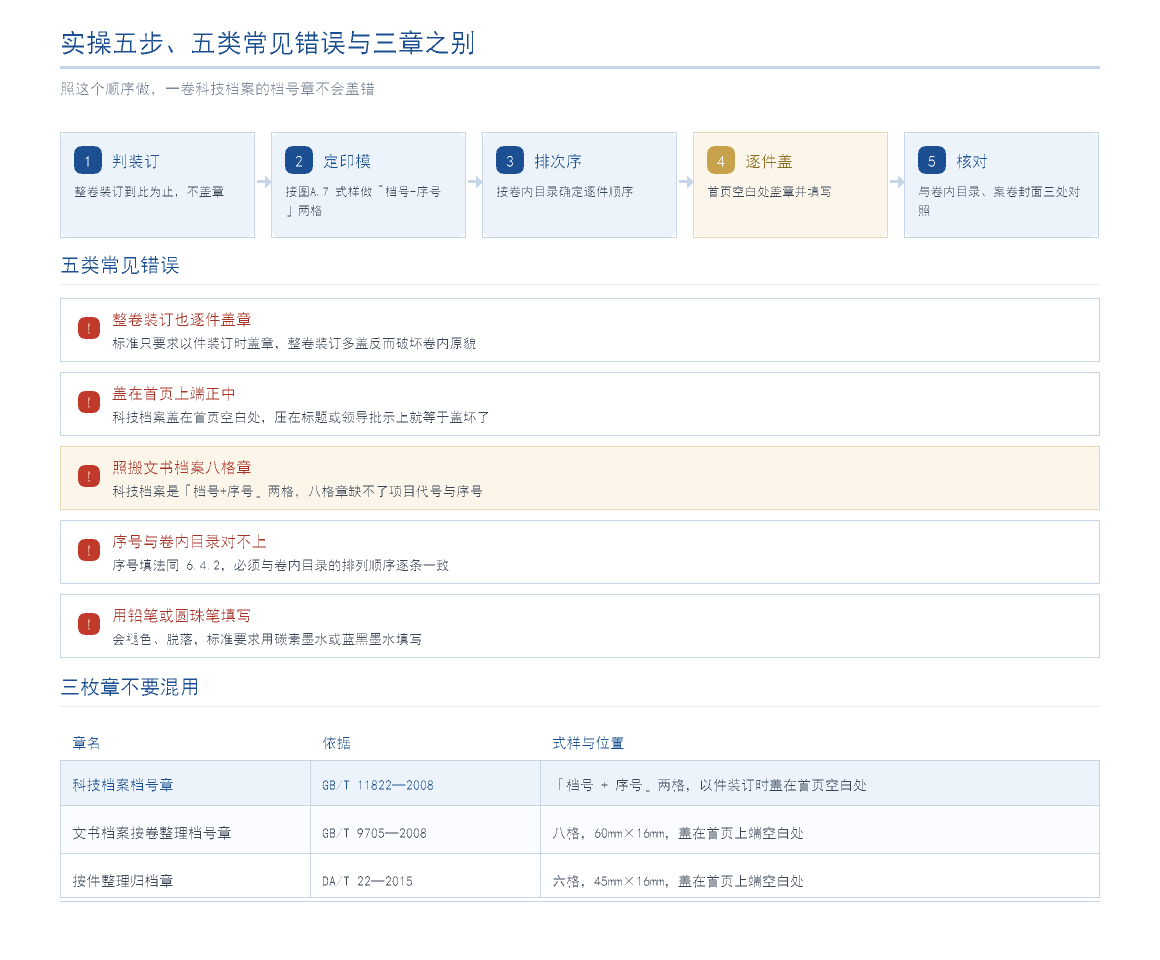Image resolution: width=1160 pixels, height=960 pixels.
Task: Click the error title 序号与卷内目录对不上
Action: click(189, 541)
